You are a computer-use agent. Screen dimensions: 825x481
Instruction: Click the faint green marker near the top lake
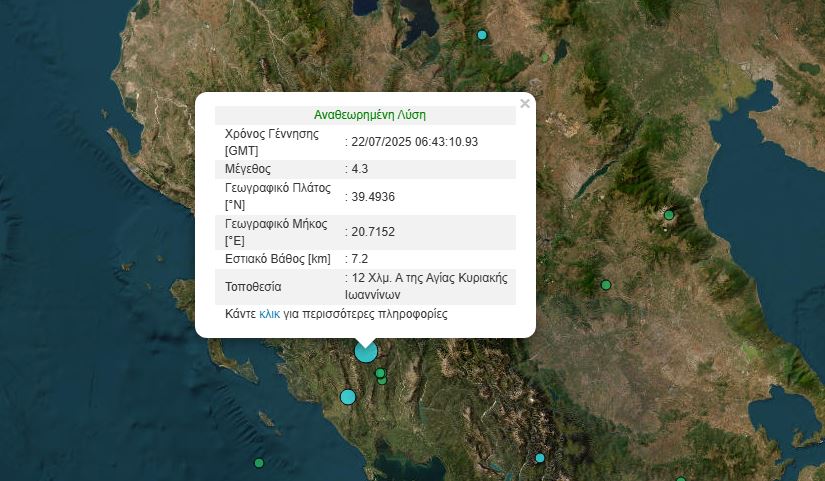(x=545, y=57)
